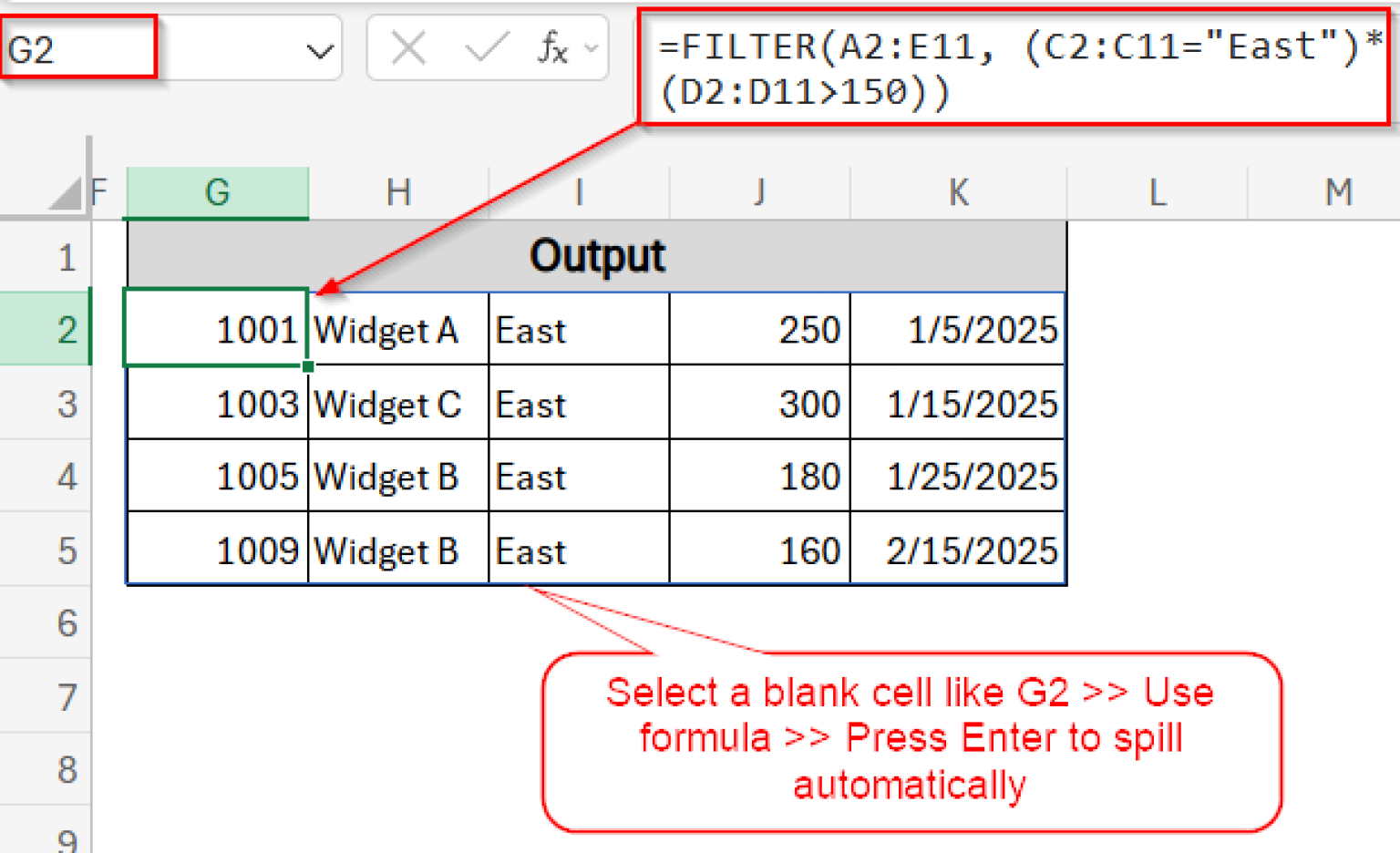Select column G header
The image size is (1400, 853).
click(216, 191)
